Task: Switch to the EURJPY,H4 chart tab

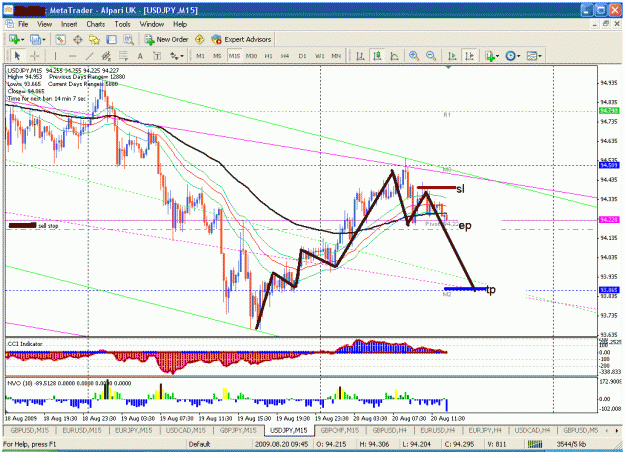Action: (485, 430)
